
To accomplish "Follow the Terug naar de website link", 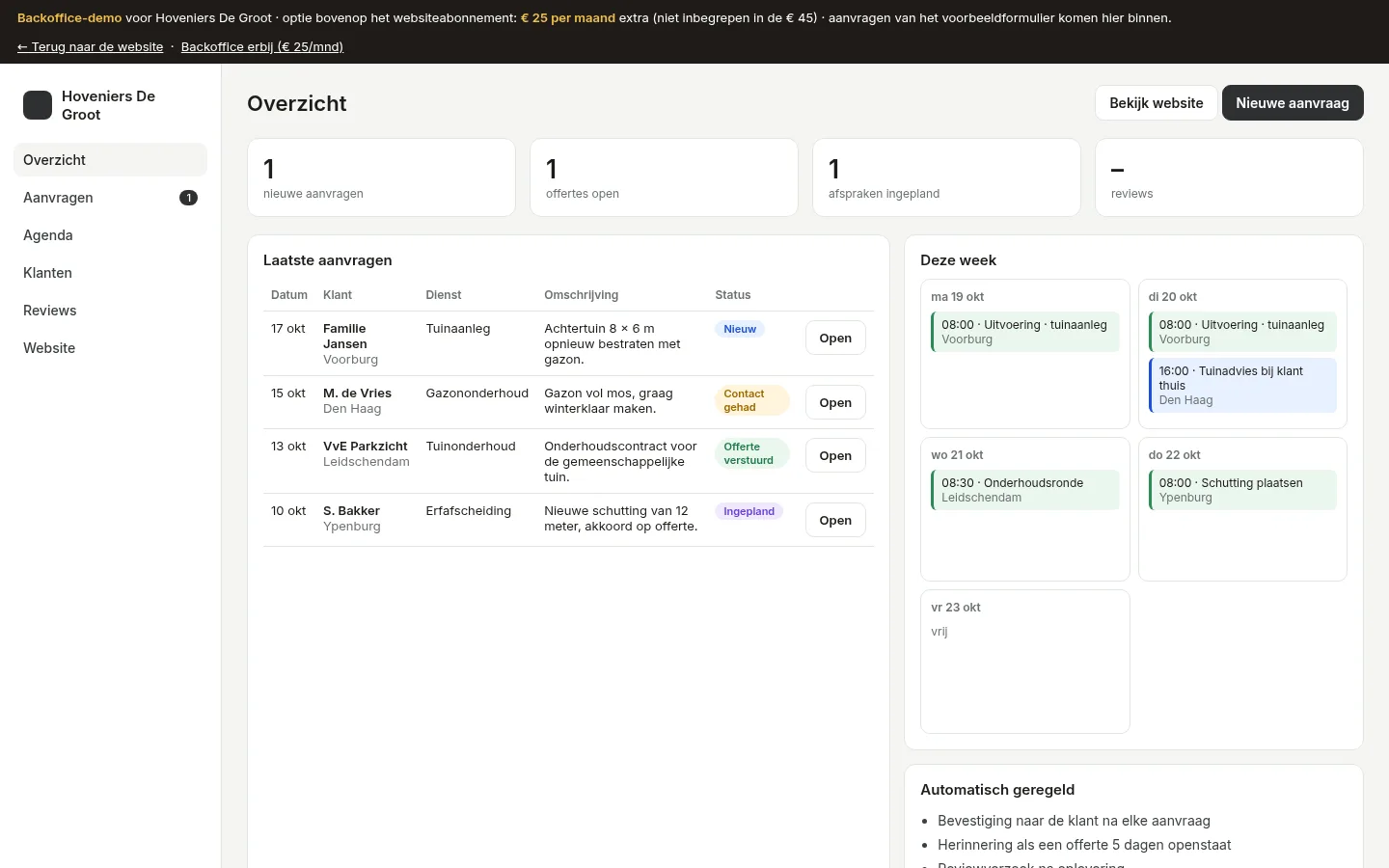I will tap(91, 46).
